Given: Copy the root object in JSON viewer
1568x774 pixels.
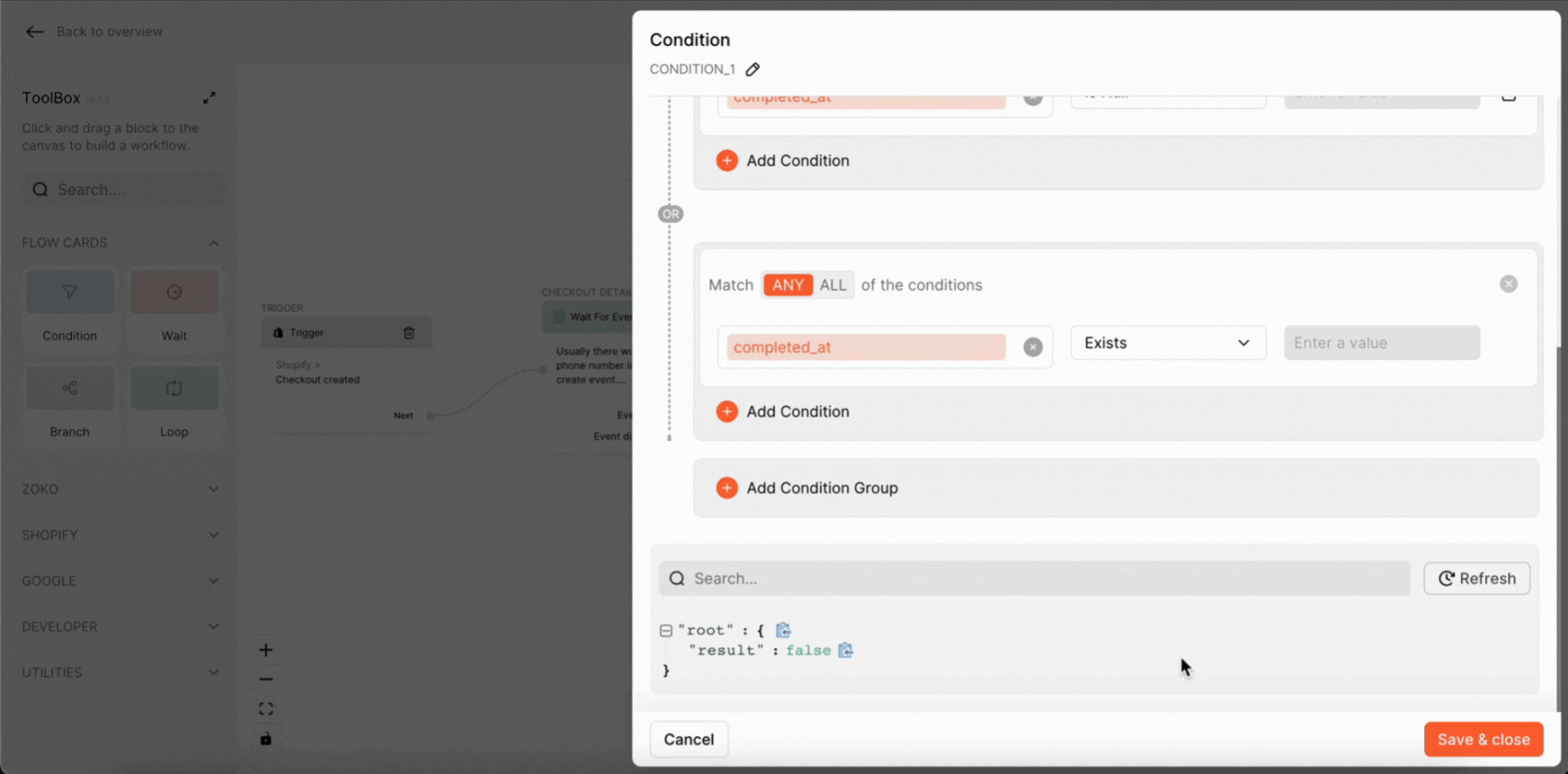Looking at the screenshot, I should [783, 630].
